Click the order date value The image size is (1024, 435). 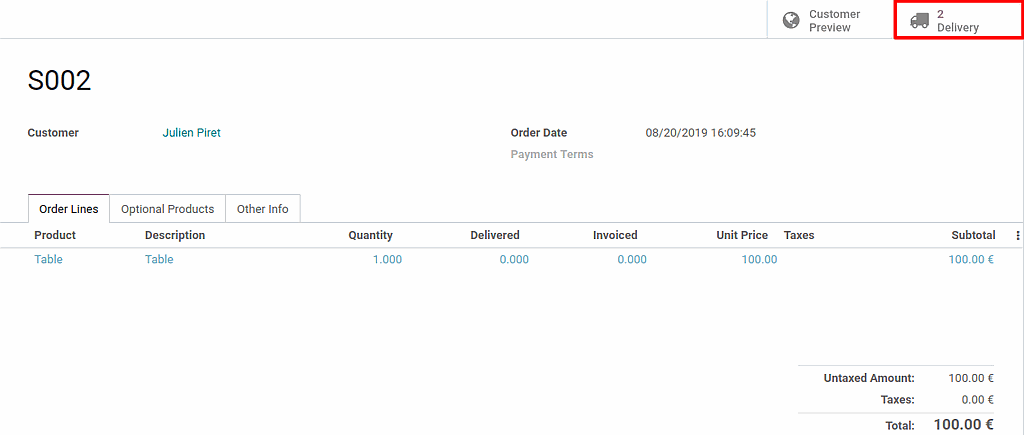pyautogui.click(x=700, y=133)
